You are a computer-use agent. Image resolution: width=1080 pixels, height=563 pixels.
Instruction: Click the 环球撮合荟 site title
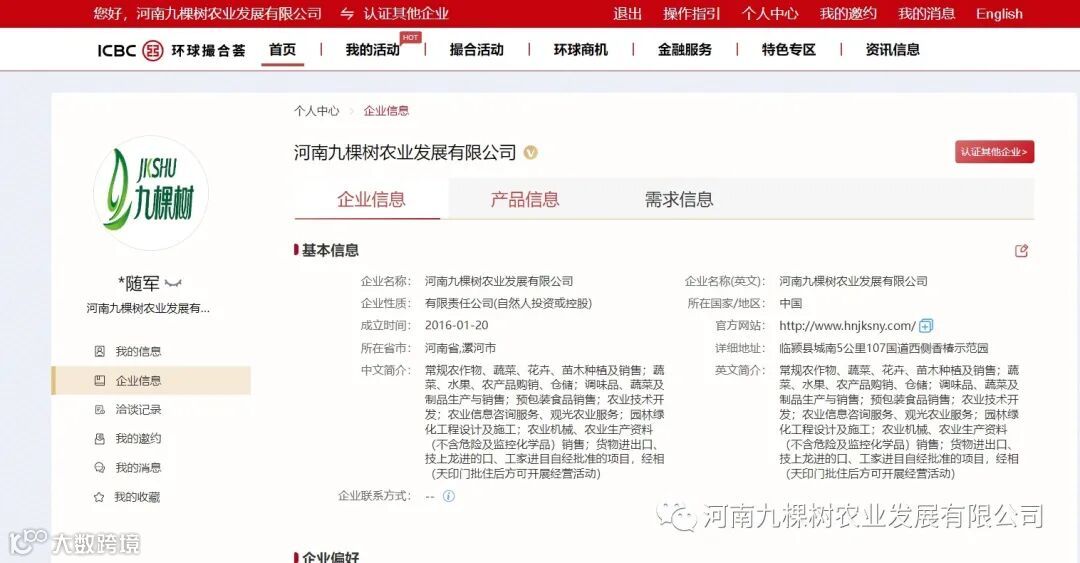208,50
